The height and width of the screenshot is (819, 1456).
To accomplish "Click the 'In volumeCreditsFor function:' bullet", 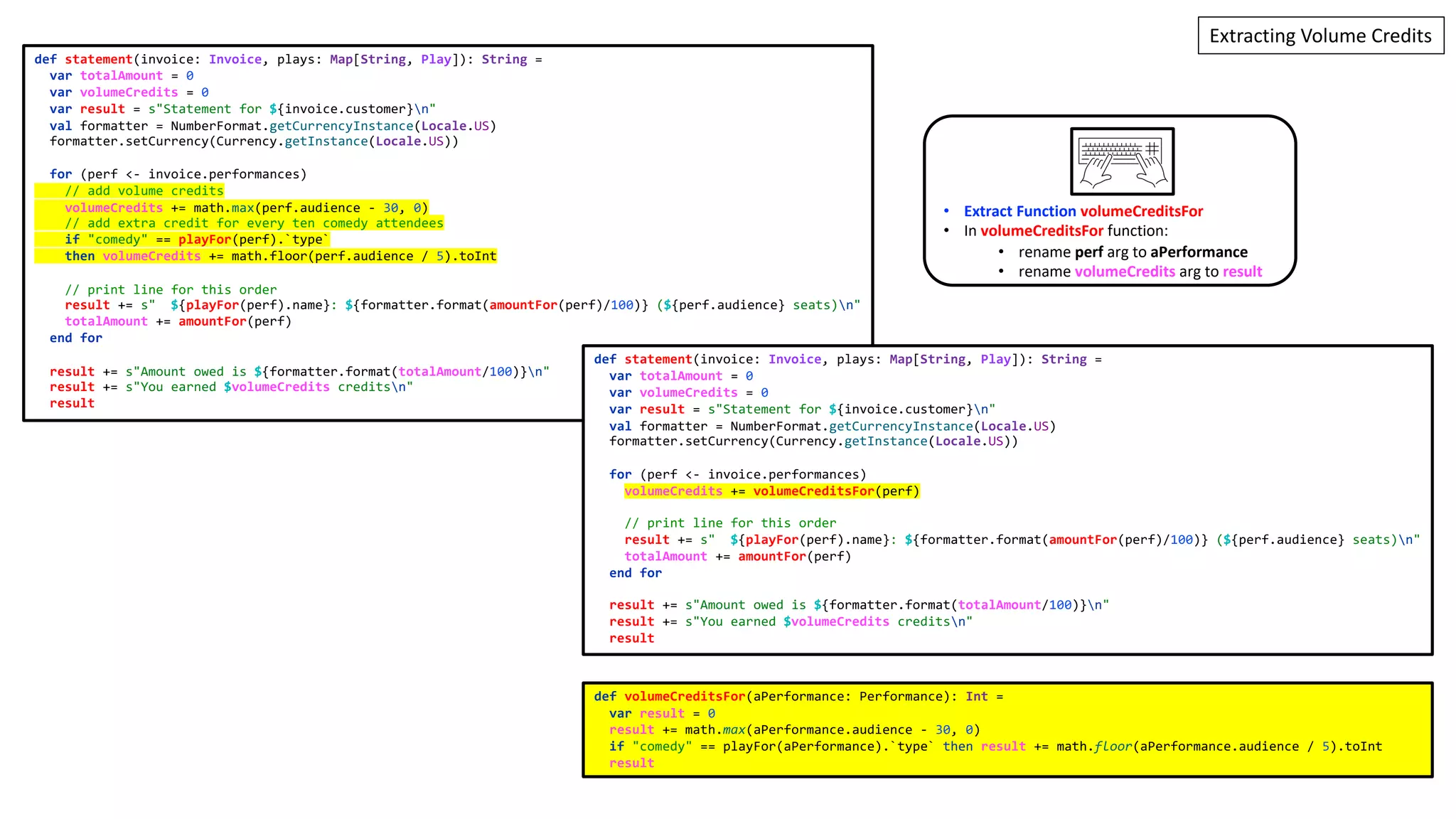I will pyautogui.click(x=1065, y=231).
